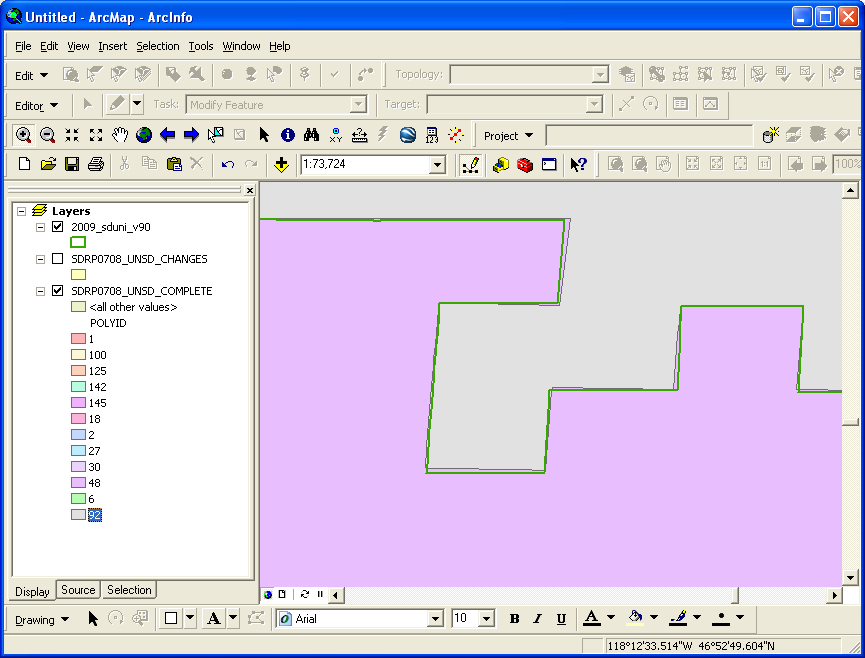Open an existing map file
Image resolution: width=865 pixels, height=658 pixels.
(x=49, y=164)
